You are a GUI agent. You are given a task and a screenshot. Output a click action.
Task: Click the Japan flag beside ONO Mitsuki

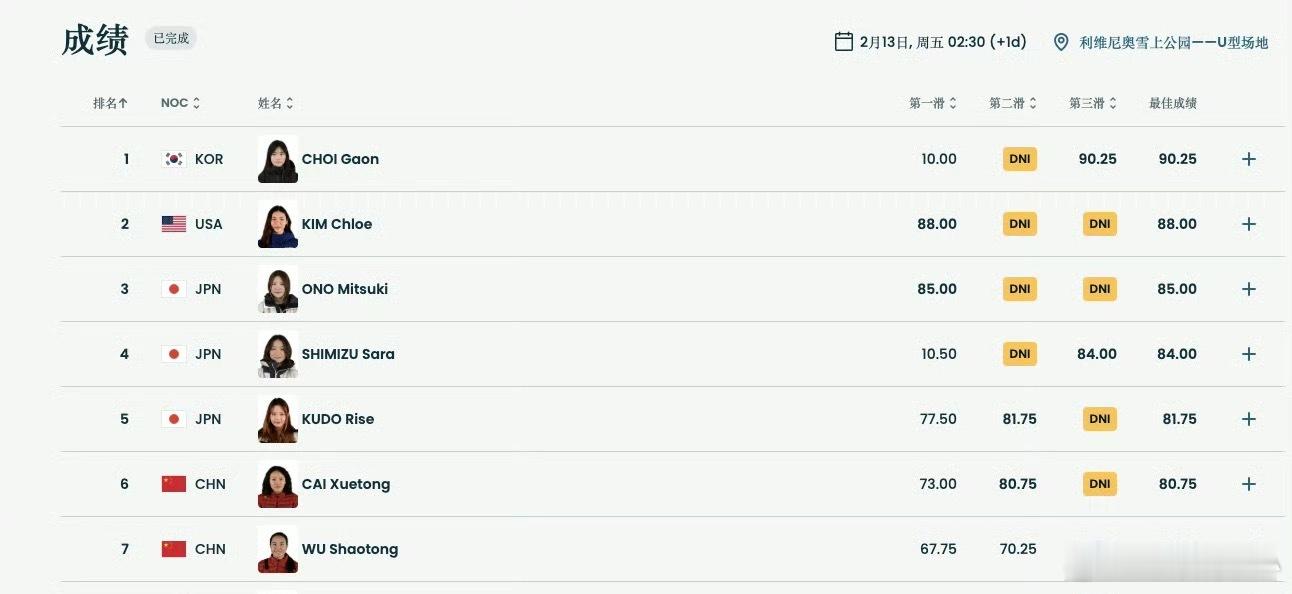click(174, 289)
